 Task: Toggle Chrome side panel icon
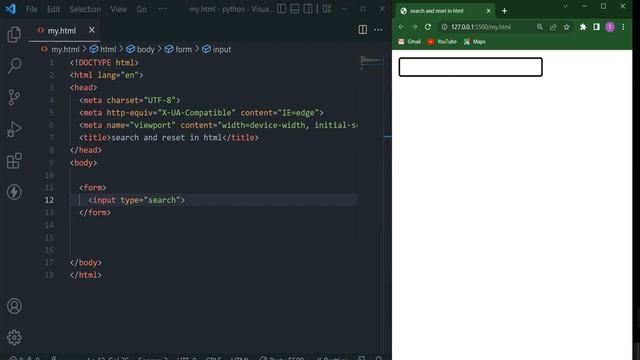click(596, 27)
